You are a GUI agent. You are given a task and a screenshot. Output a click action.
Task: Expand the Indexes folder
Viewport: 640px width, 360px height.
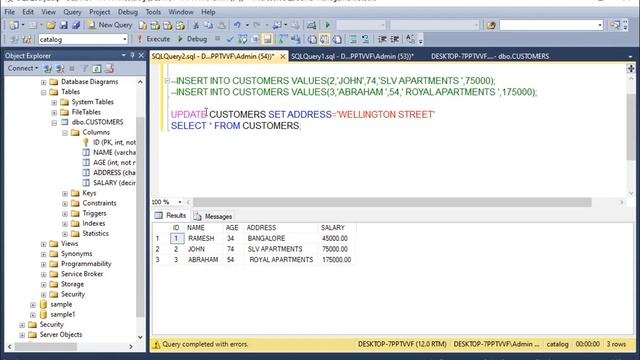pyautogui.click(x=65, y=224)
